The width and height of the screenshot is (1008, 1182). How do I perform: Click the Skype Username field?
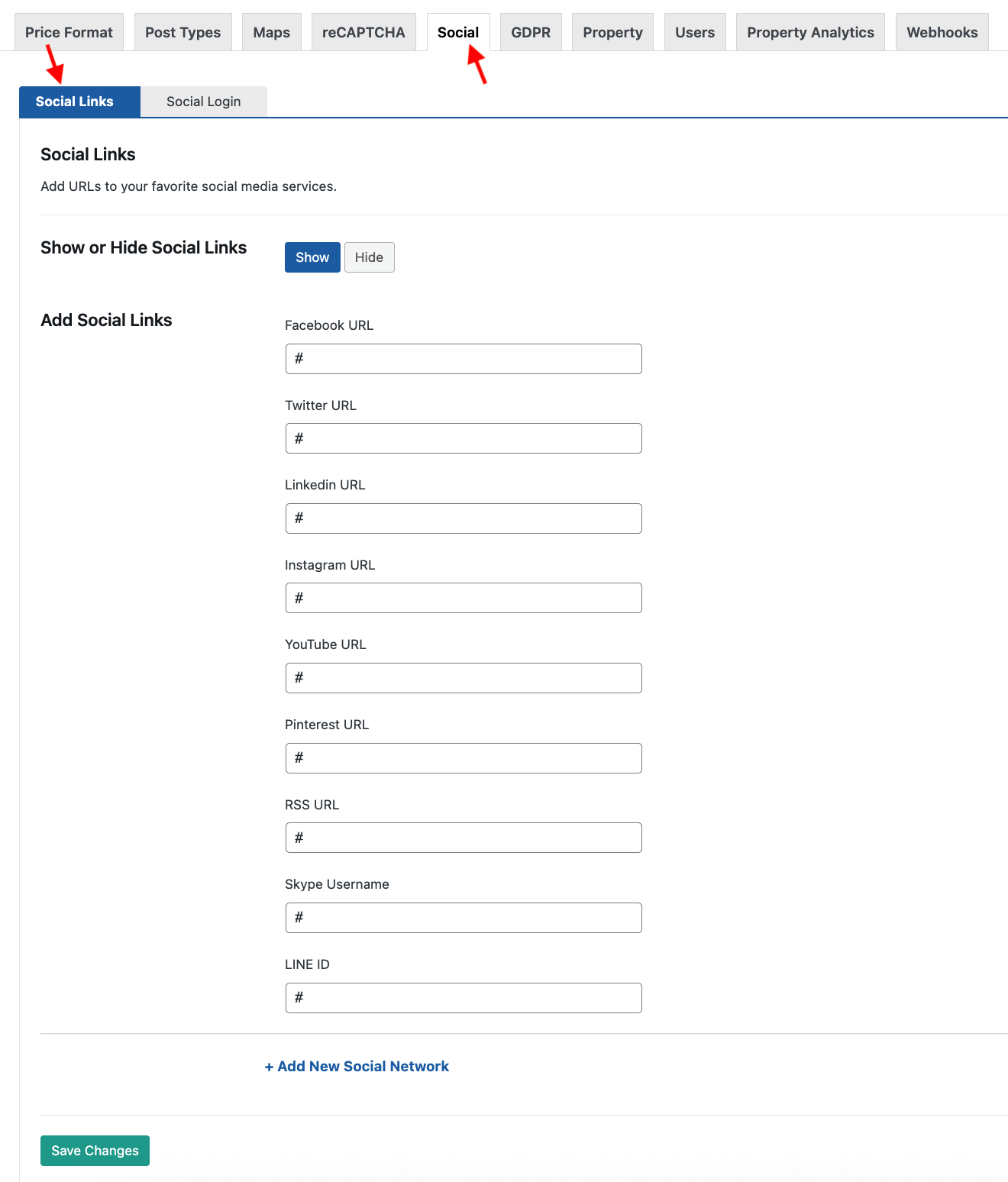pyautogui.click(x=464, y=918)
